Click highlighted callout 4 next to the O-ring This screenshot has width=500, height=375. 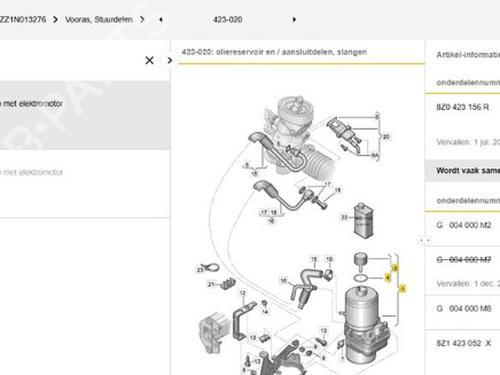[x=387, y=277]
